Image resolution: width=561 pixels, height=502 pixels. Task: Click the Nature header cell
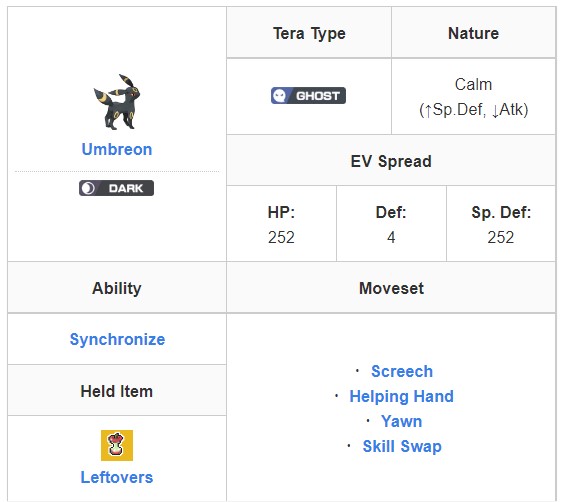pyautogui.click(x=473, y=33)
